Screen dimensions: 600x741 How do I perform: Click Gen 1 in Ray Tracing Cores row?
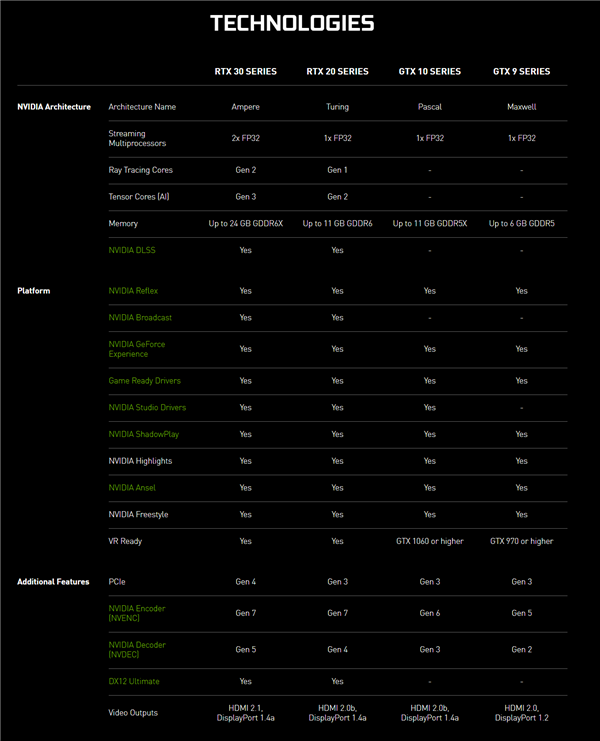337,170
